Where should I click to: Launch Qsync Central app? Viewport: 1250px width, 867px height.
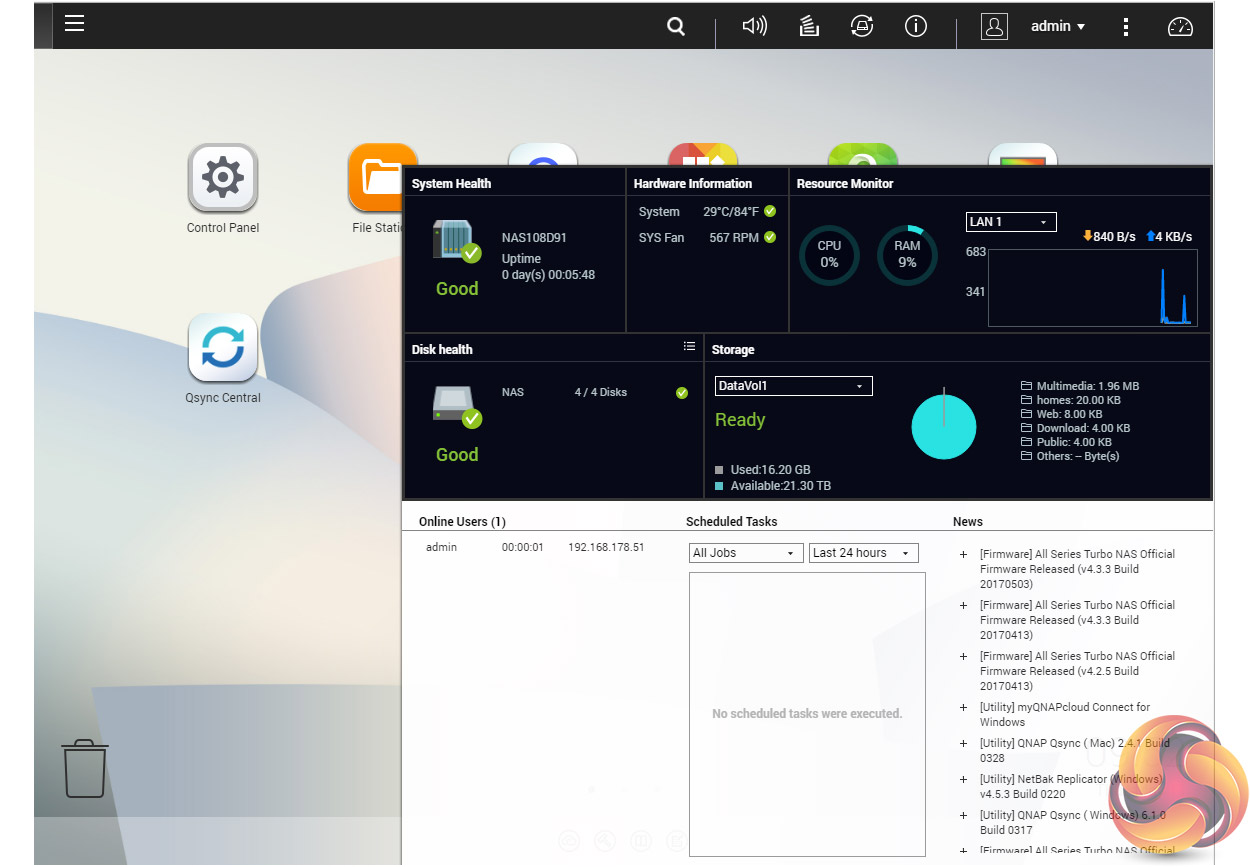[222, 348]
